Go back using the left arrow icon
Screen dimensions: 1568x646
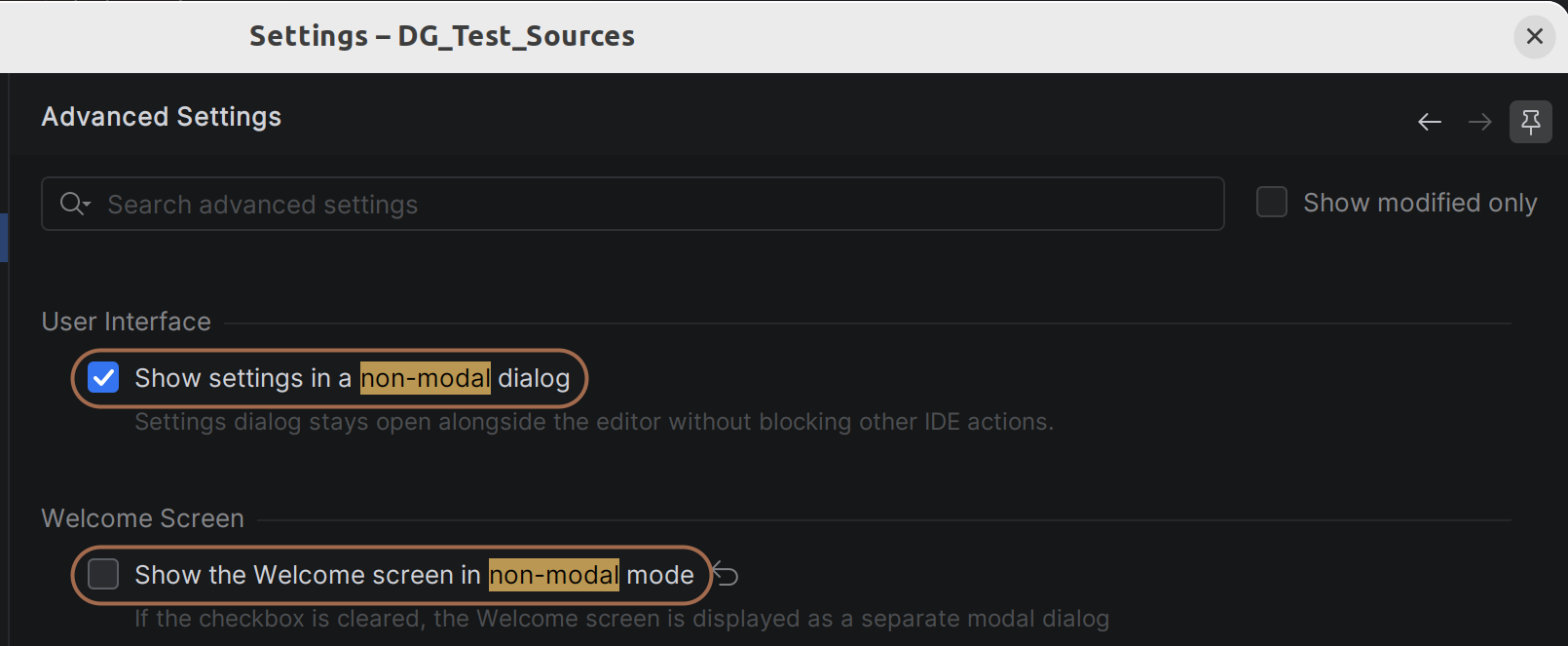pyautogui.click(x=1429, y=122)
